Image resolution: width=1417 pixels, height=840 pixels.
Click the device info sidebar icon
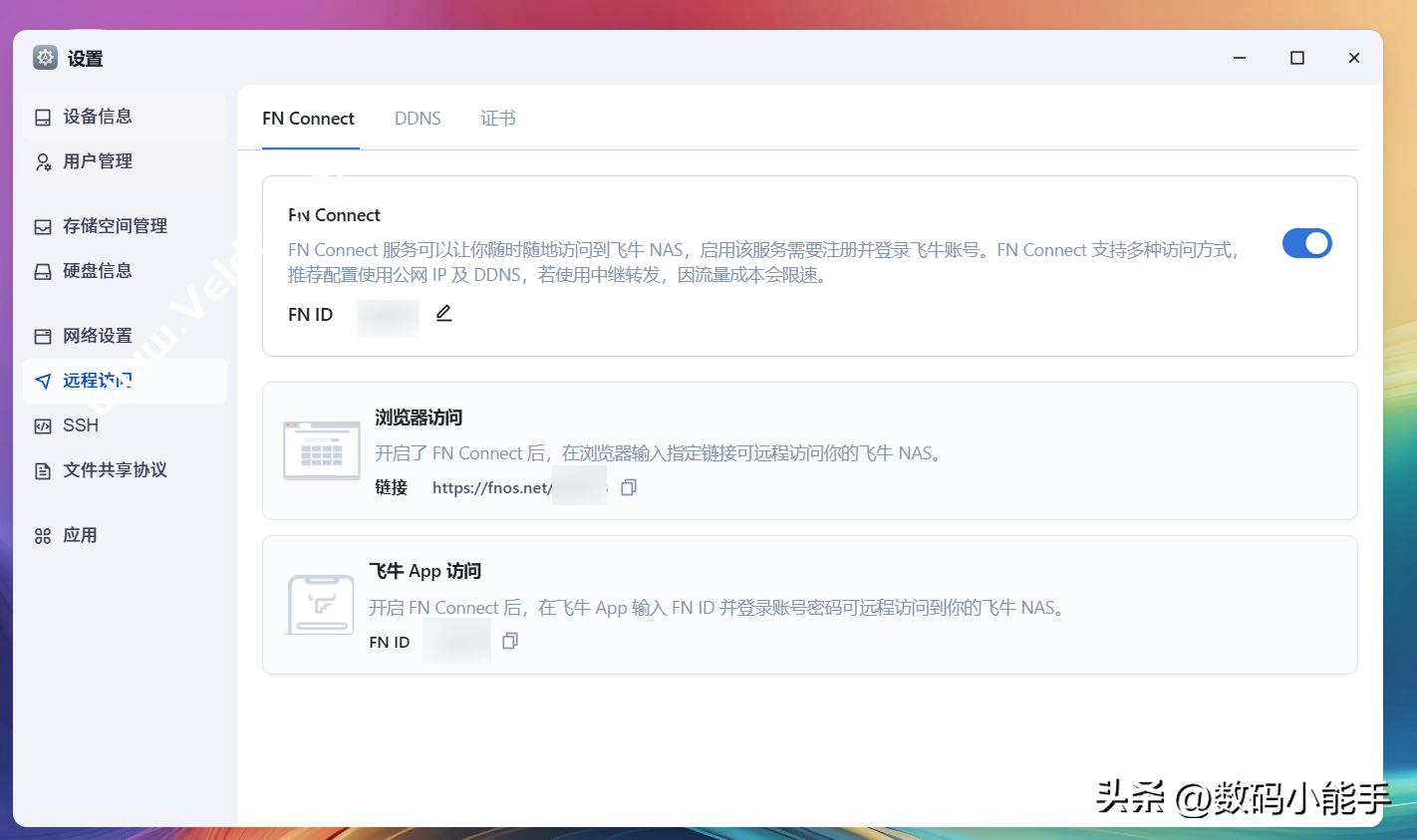pyautogui.click(x=43, y=118)
